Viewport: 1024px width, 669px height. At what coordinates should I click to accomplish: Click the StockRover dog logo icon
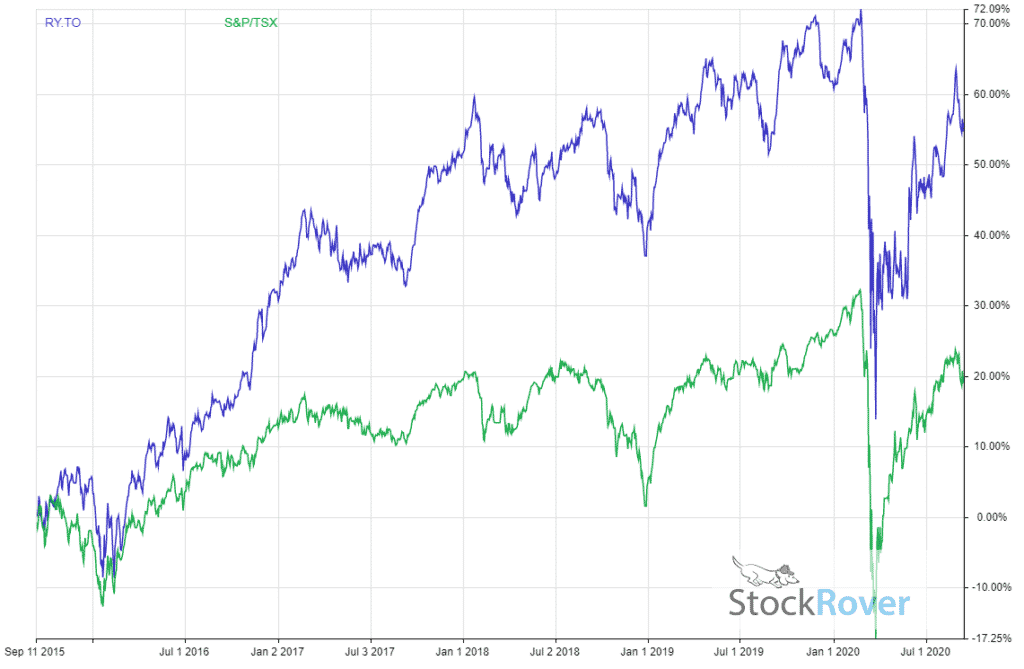762,571
